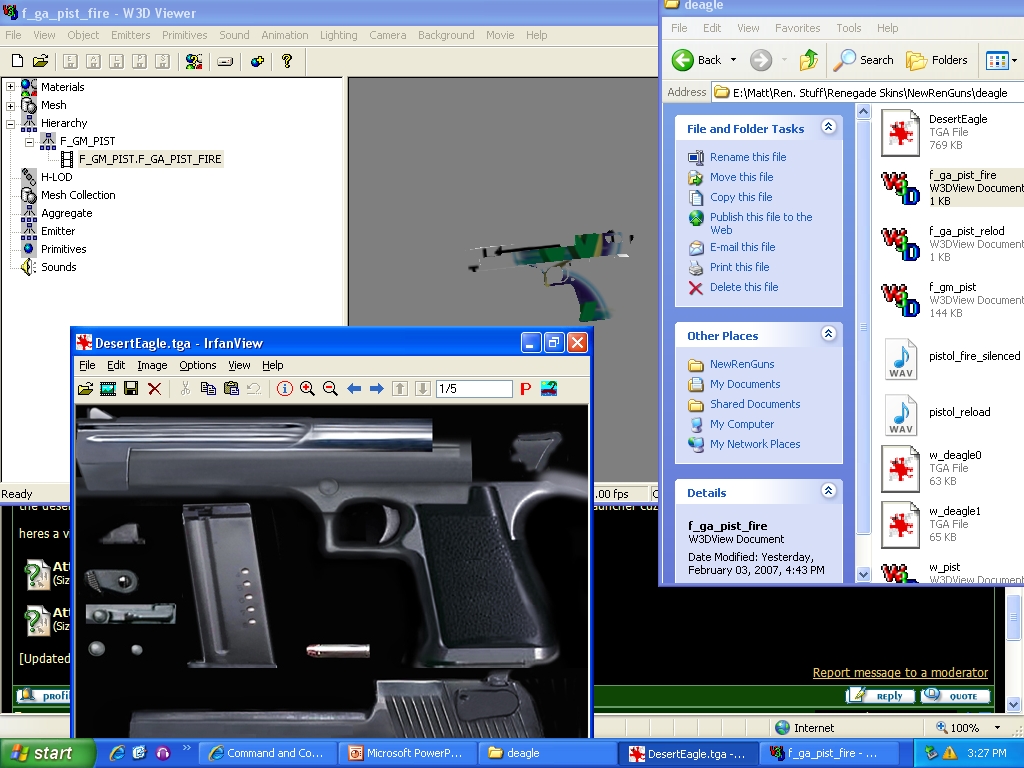
Task: Collapse the Hierarchy tree node
Action: [x=11, y=123]
